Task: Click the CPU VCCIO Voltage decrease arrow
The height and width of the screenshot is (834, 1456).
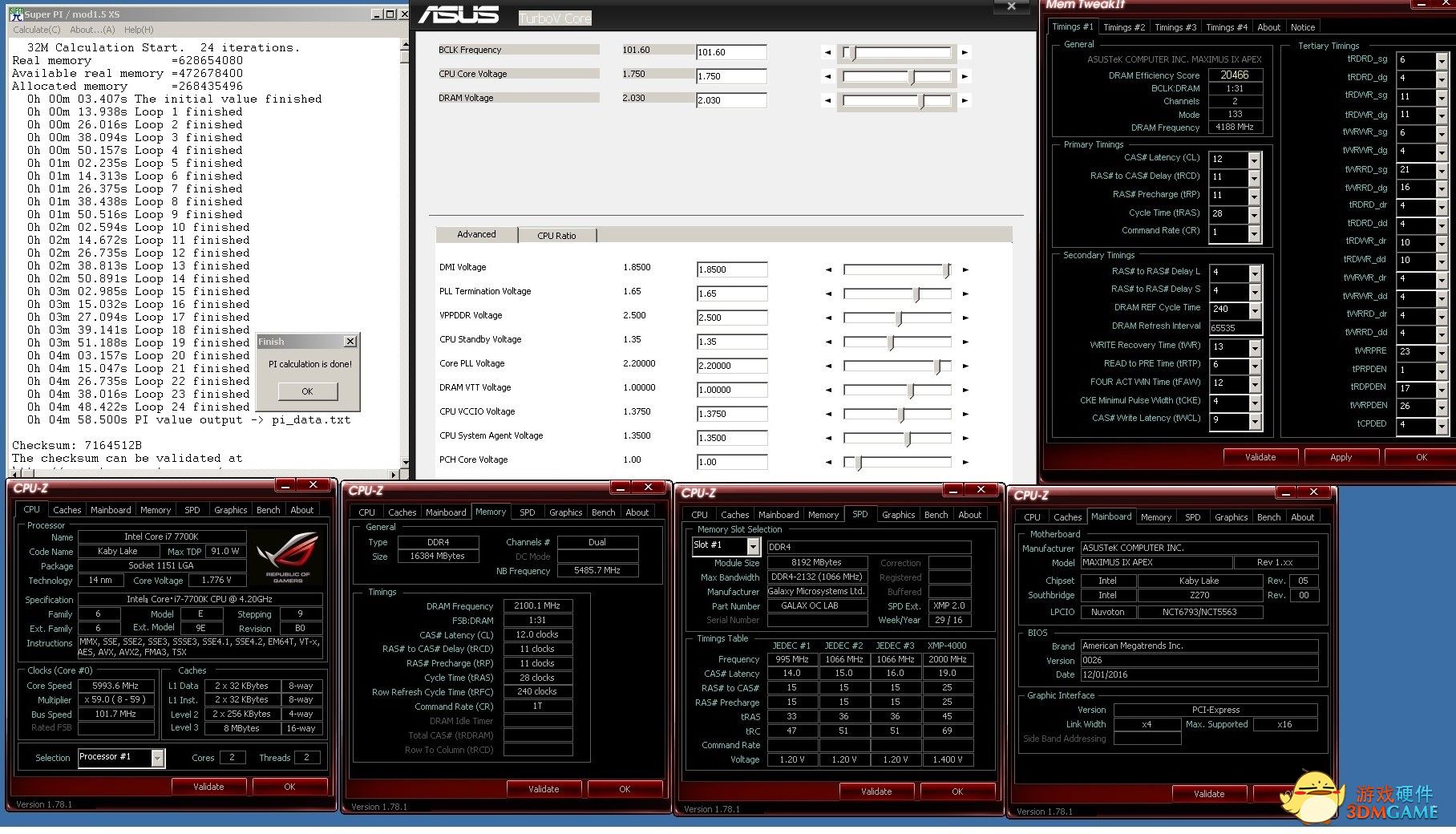Action: tap(828, 415)
